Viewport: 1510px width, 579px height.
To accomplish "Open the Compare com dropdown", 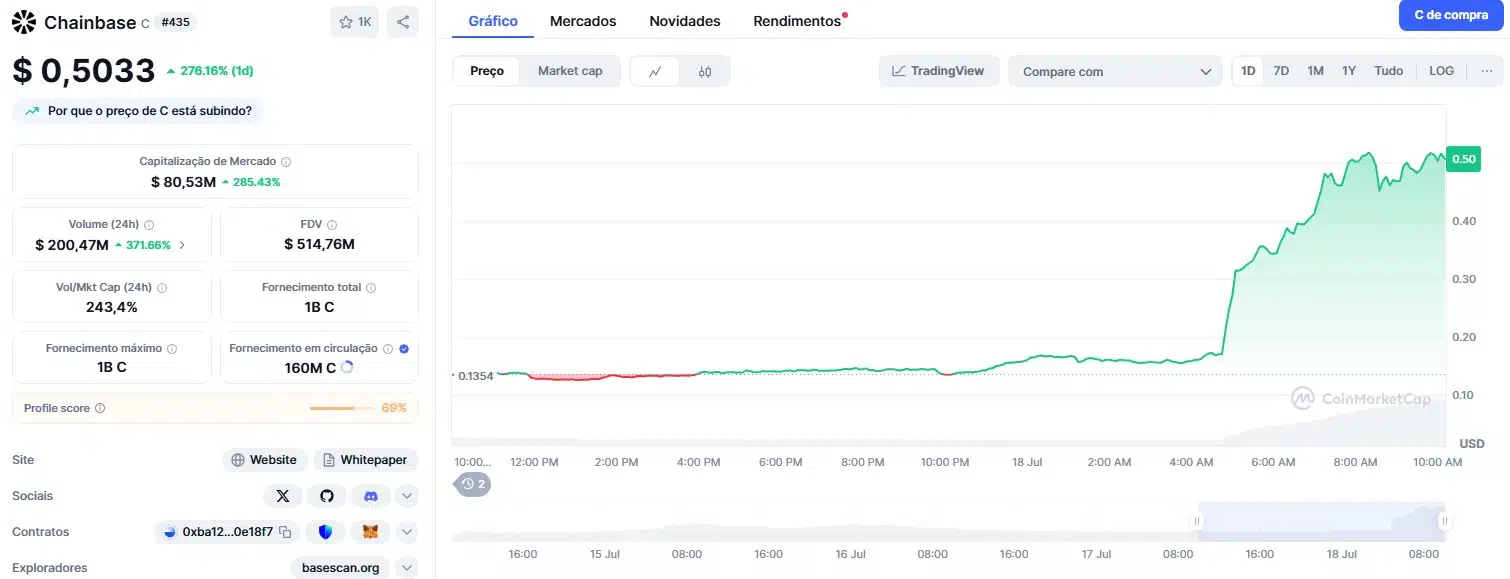I will pos(1115,71).
